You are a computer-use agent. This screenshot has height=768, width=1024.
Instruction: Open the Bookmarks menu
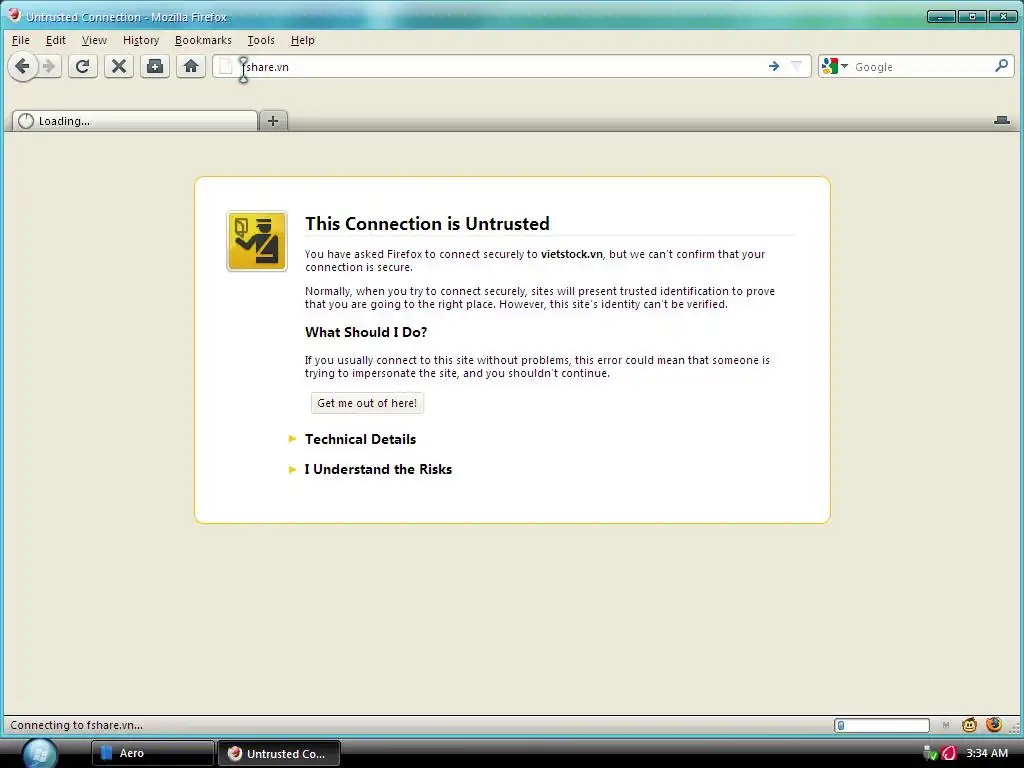tap(203, 40)
